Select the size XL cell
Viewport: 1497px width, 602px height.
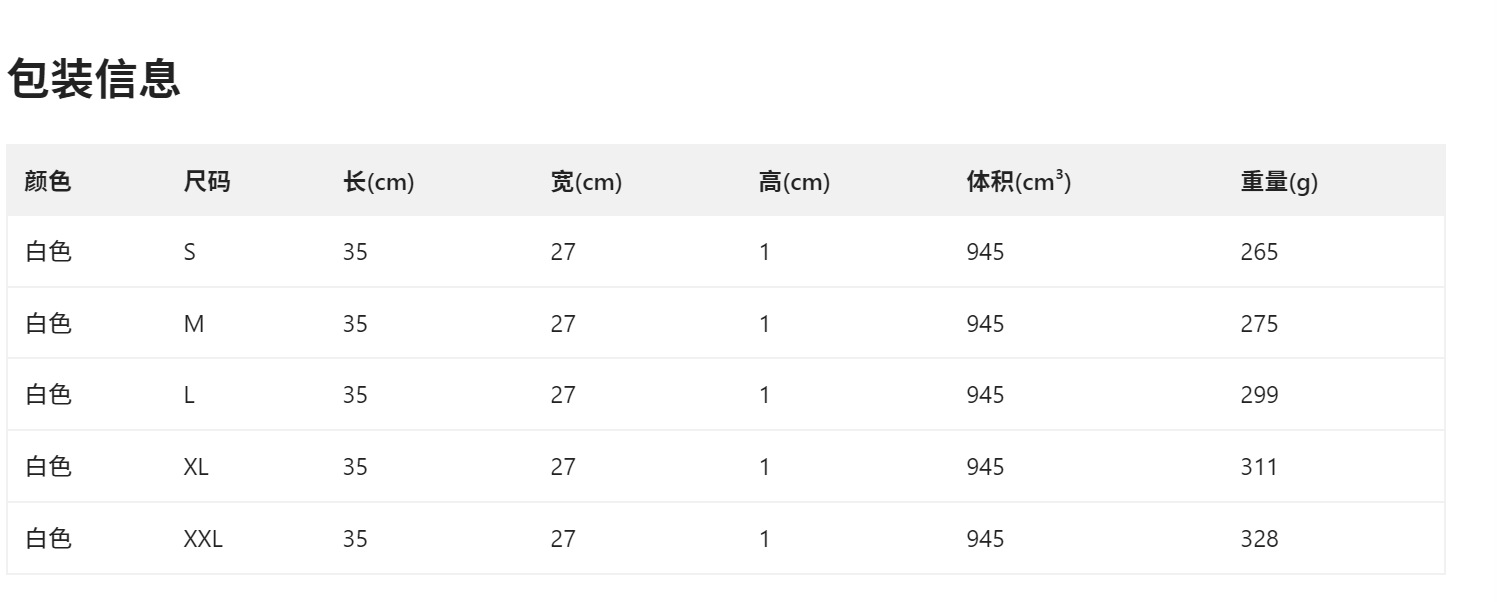tap(196, 467)
